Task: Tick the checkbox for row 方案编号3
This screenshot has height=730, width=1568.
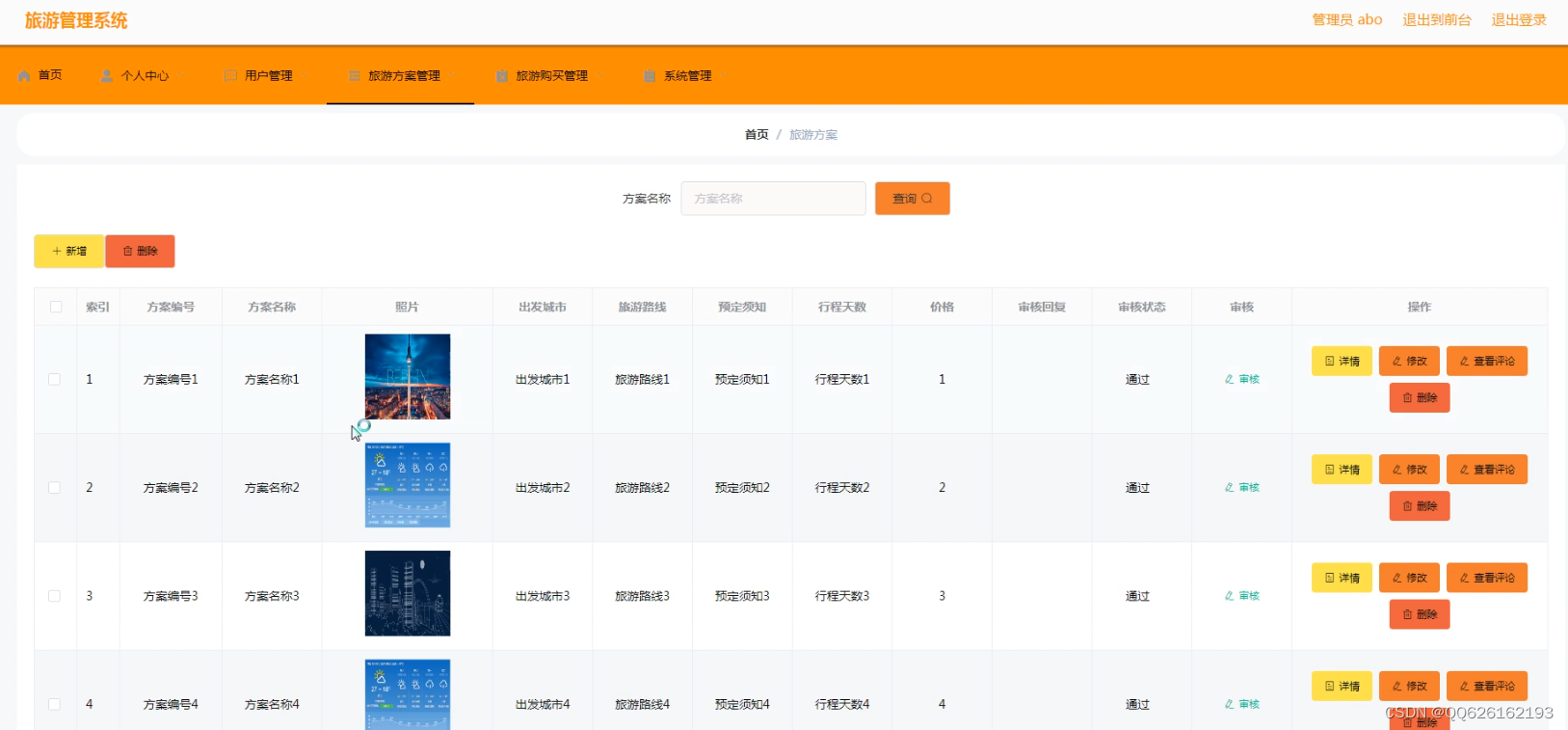Action: 54,596
